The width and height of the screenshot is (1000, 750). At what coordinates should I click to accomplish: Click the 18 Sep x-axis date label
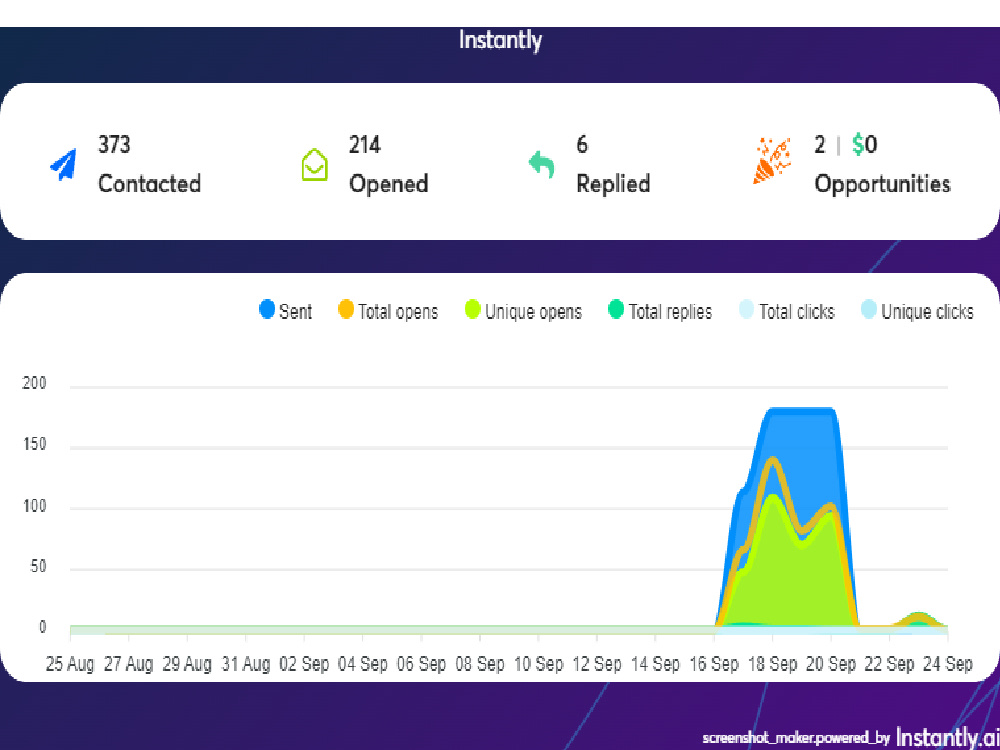772,664
